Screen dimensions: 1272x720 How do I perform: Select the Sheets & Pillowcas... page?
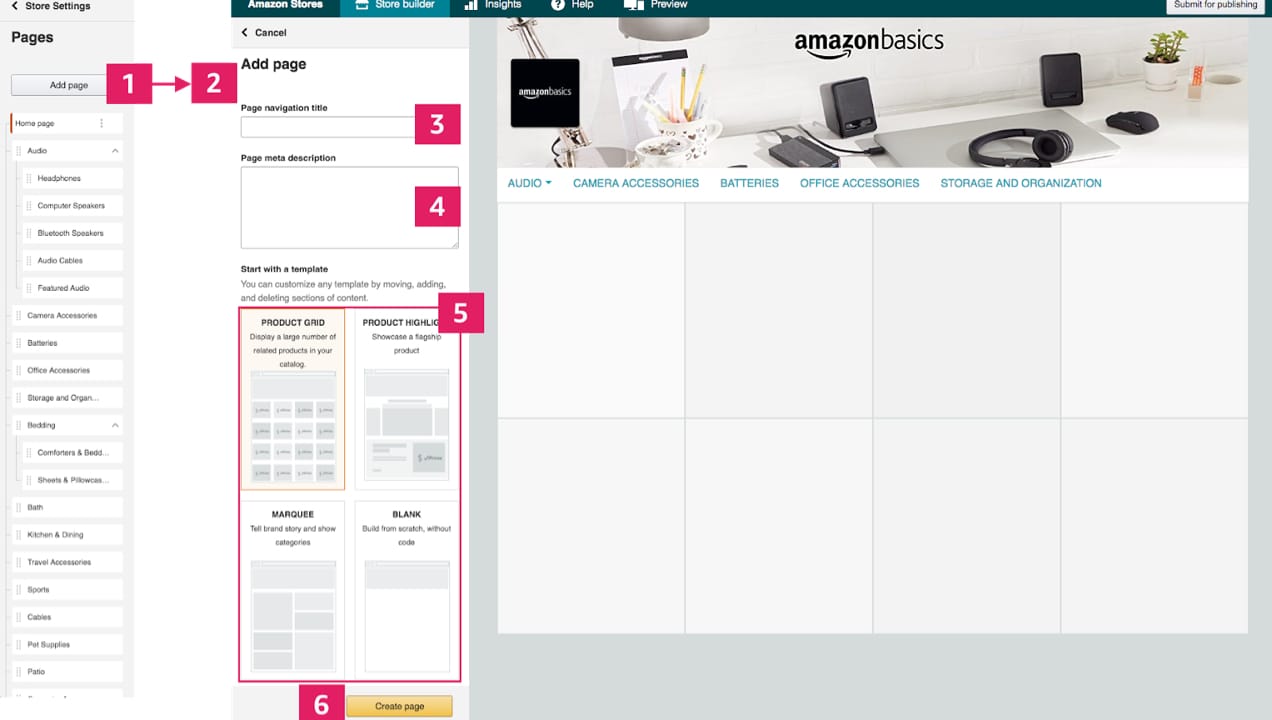coord(72,480)
